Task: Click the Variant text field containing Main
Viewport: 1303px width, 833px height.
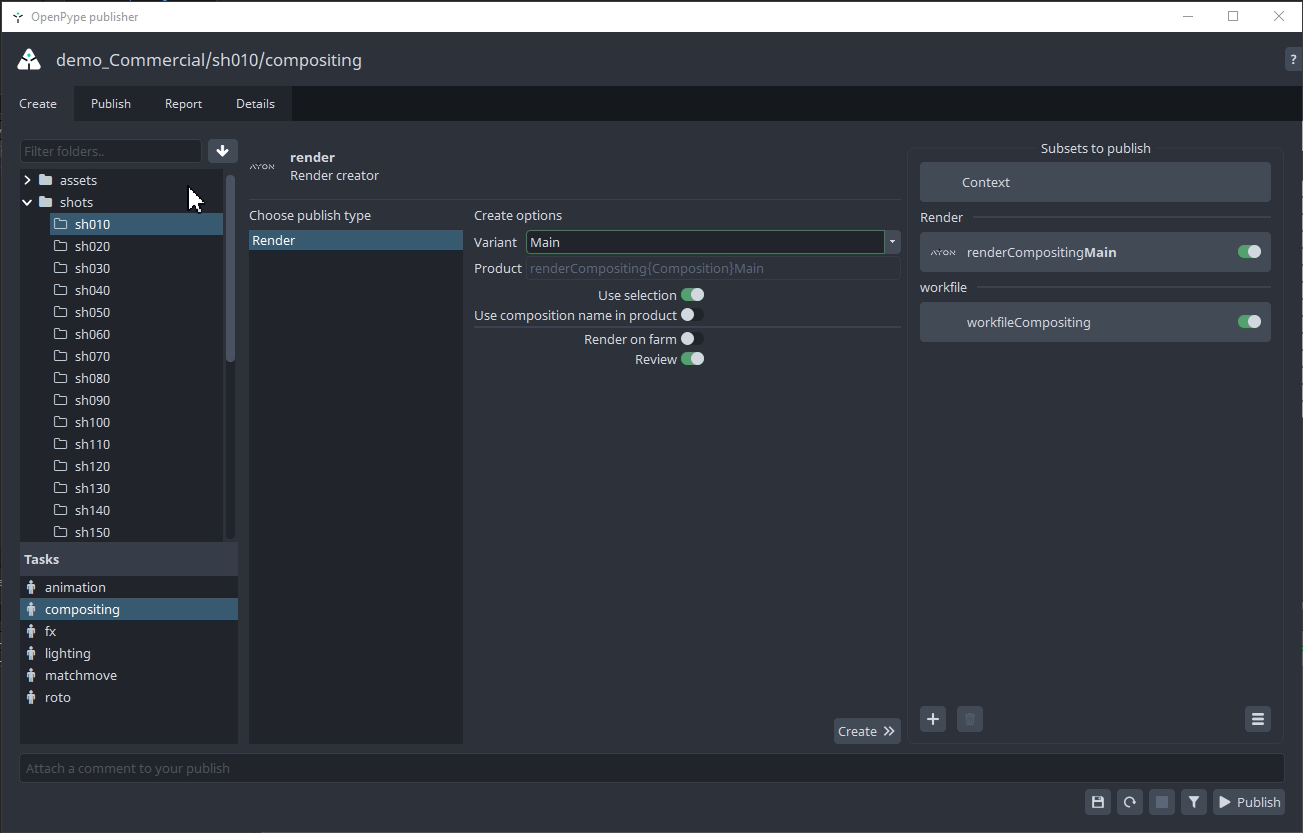Action: [705, 242]
